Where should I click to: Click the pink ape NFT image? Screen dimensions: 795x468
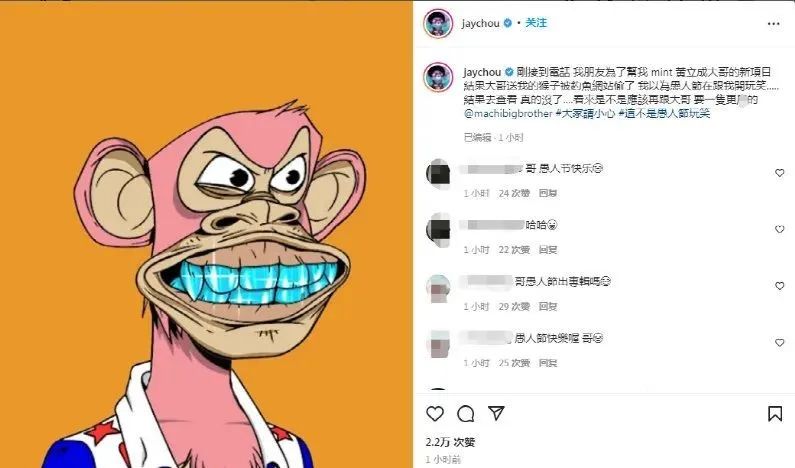206,234
